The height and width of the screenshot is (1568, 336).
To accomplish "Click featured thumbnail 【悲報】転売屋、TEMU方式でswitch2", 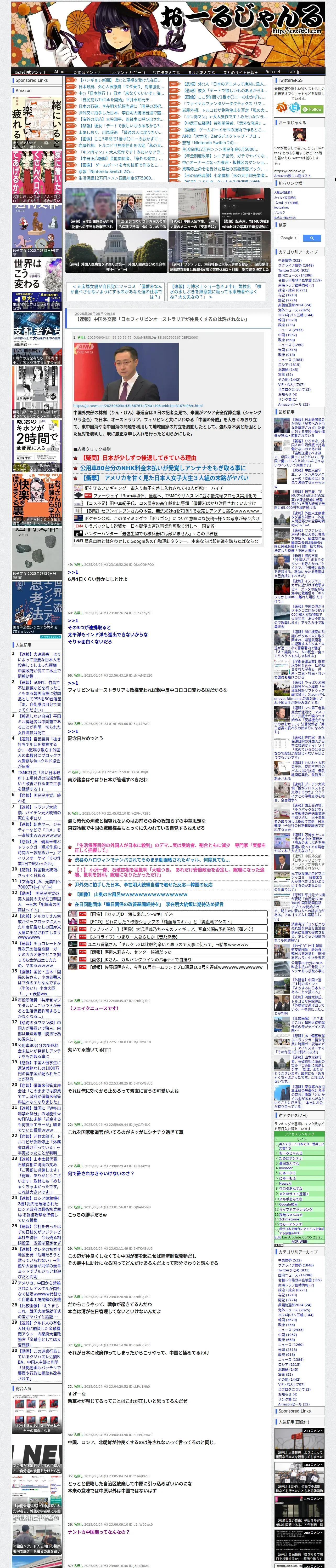I will (246, 209).
